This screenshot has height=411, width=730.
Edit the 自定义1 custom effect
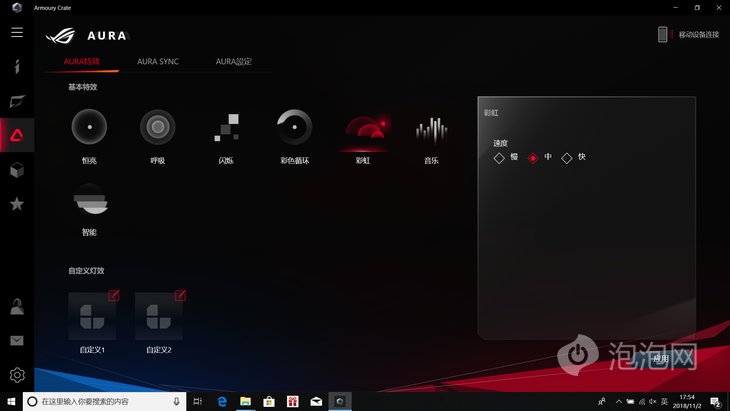tap(114, 295)
